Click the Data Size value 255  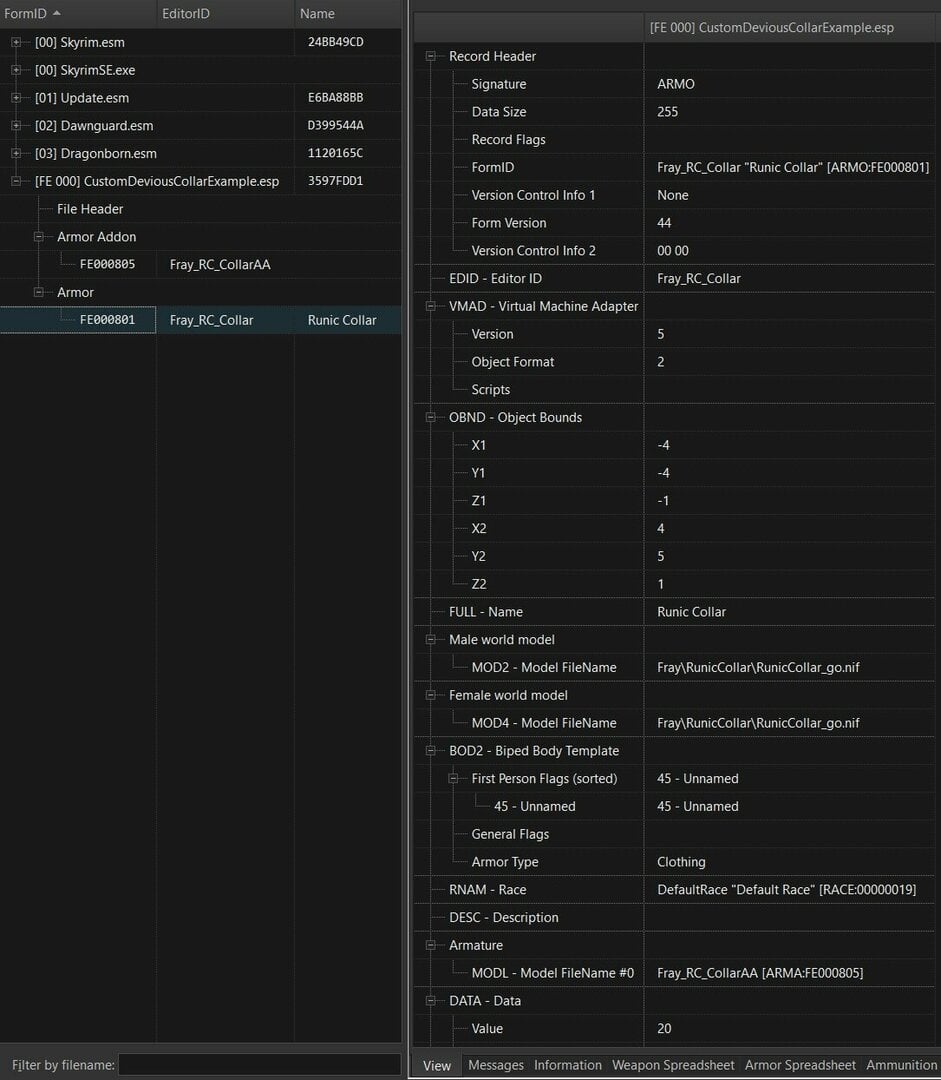click(x=668, y=112)
